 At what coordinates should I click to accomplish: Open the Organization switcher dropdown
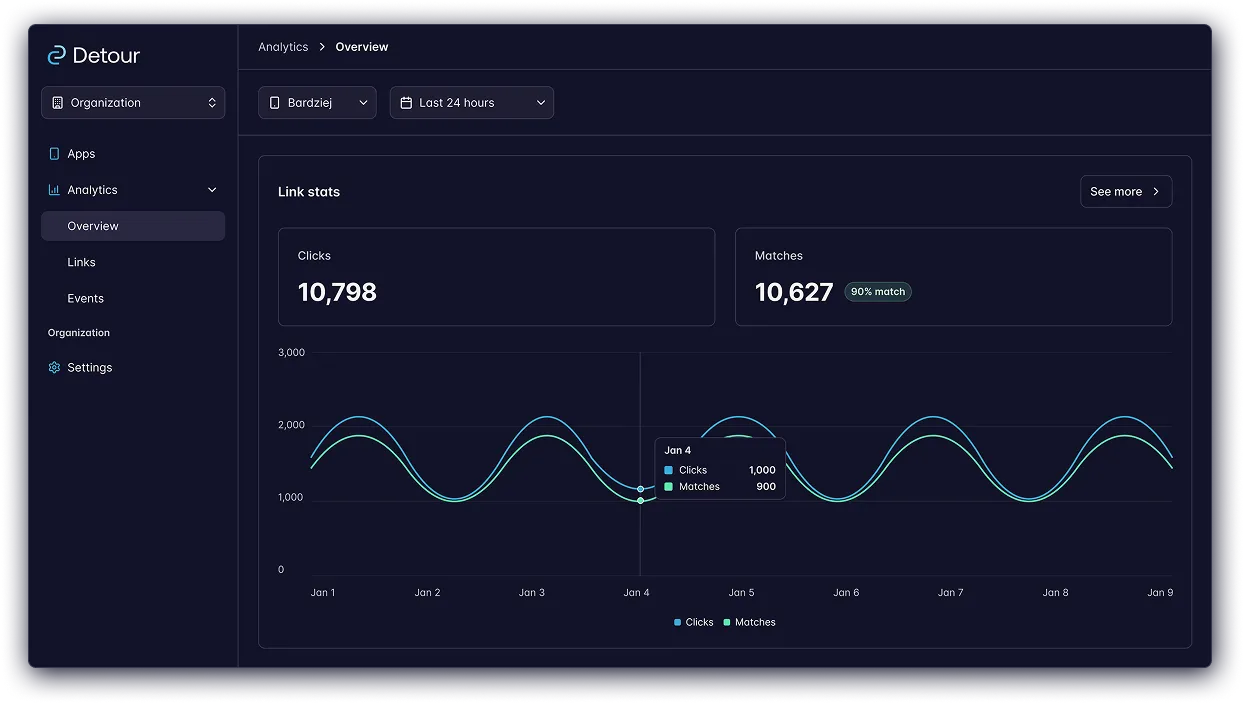click(x=133, y=103)
